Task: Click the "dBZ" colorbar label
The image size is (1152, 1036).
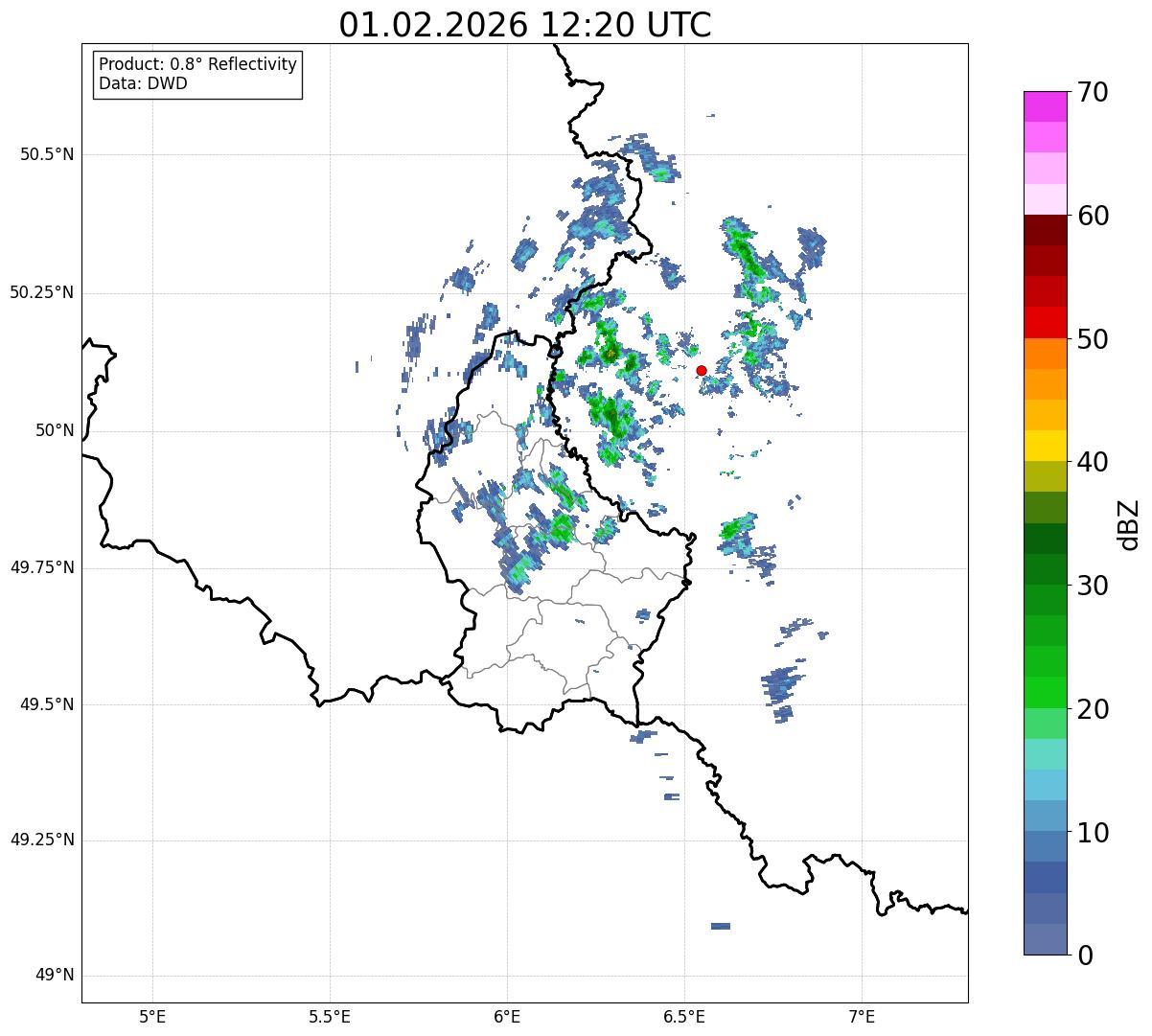Action: click(1129, 524)
